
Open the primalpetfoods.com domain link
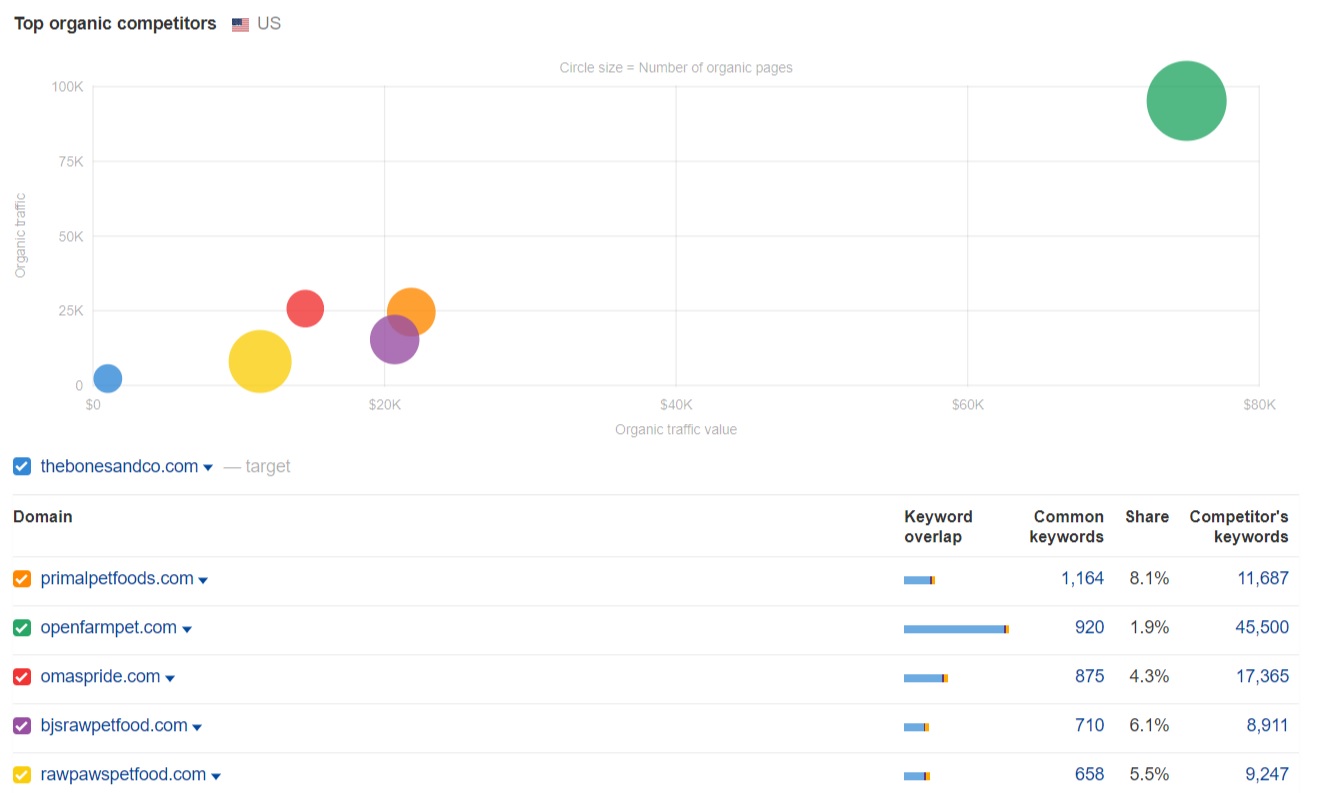tap(117, 578)
